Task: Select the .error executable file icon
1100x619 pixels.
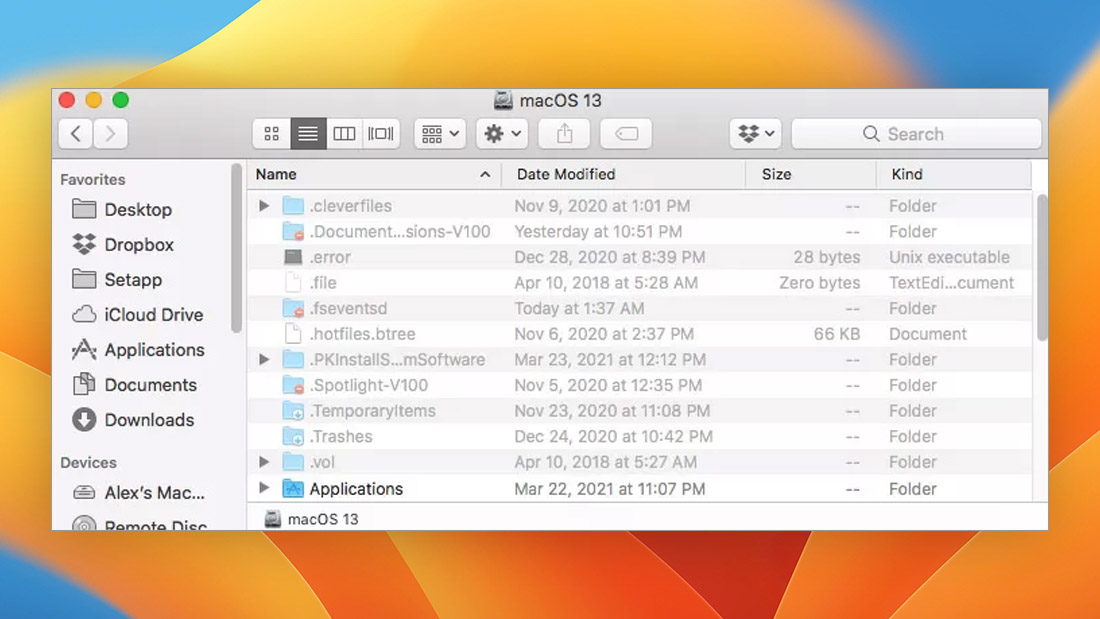Action: [x=293, y=257]
